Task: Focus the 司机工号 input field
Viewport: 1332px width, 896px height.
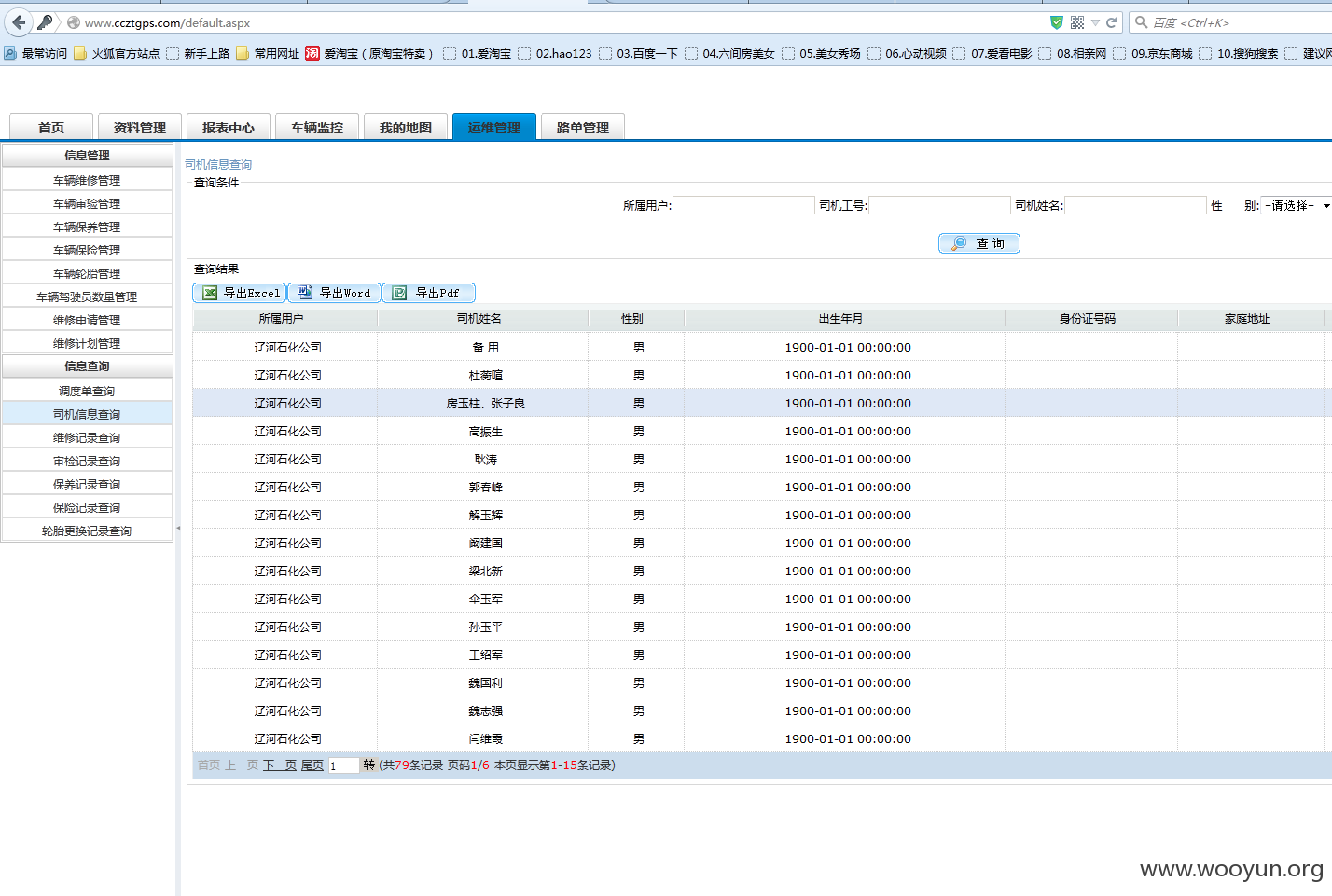Action: click(x=940, y=205)
